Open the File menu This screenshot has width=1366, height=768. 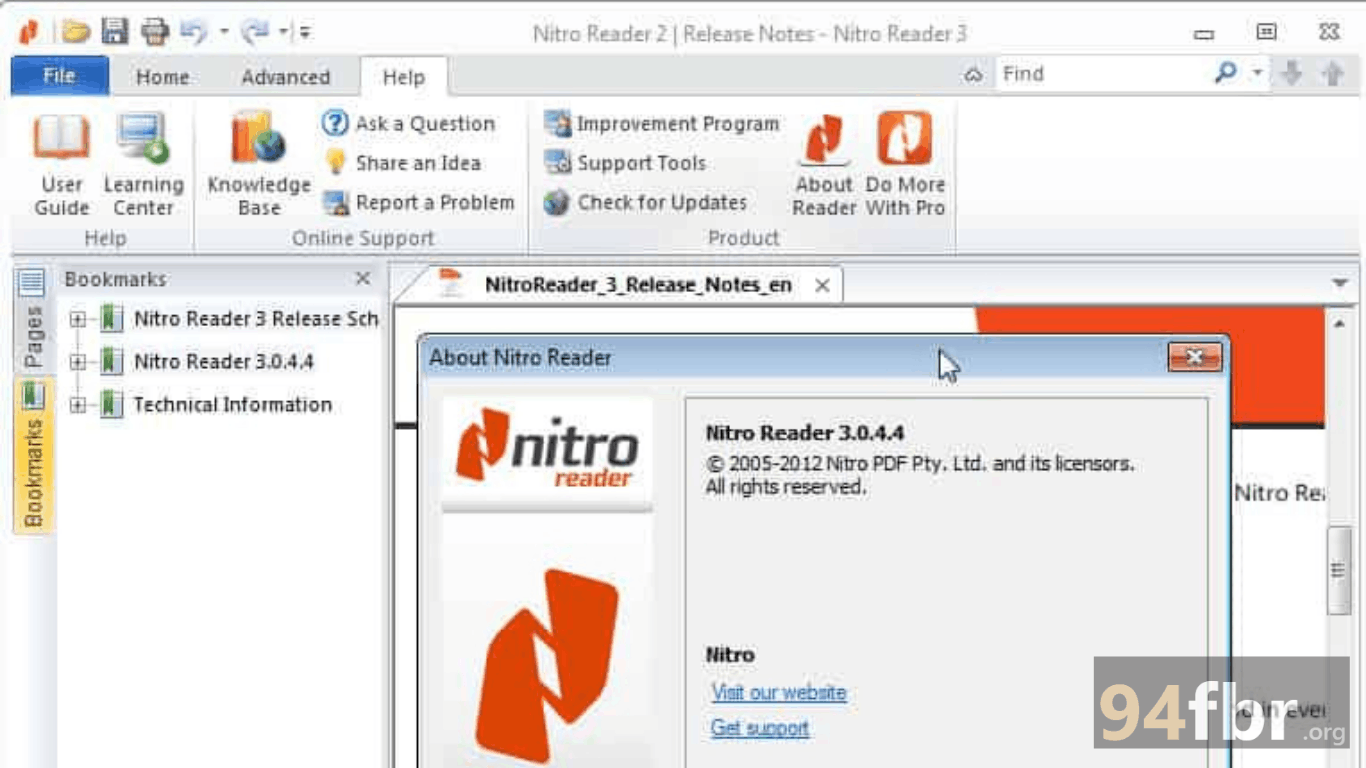coord(59,76)
